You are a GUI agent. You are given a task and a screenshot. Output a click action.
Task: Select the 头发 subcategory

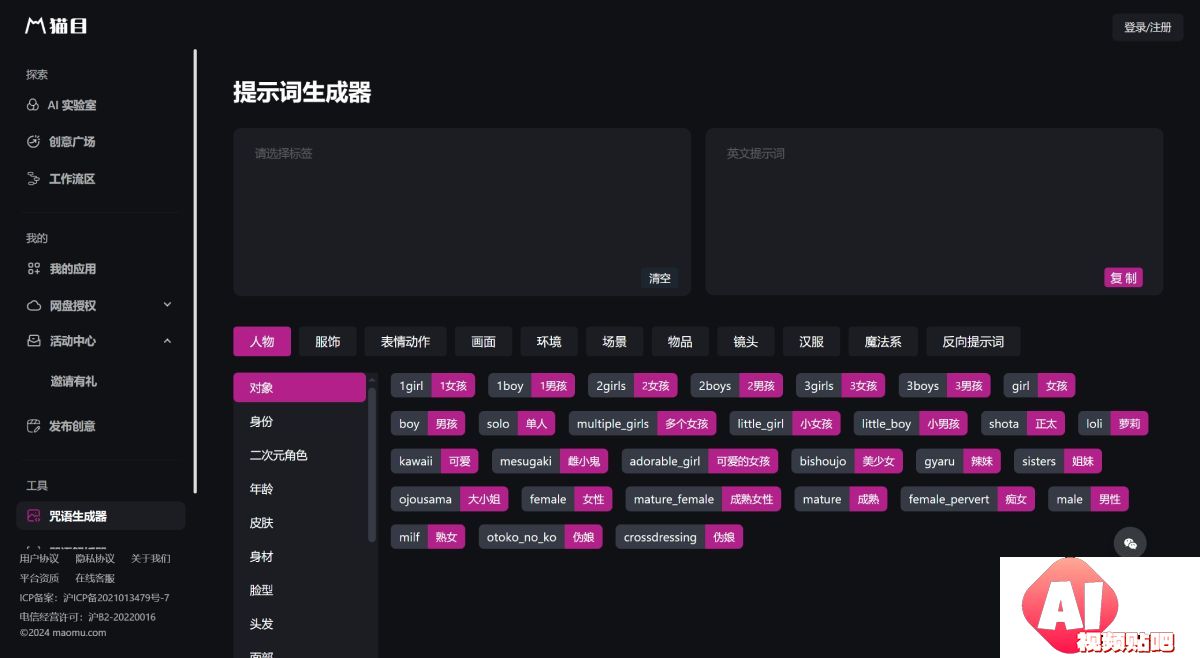[x=299, y=624]
